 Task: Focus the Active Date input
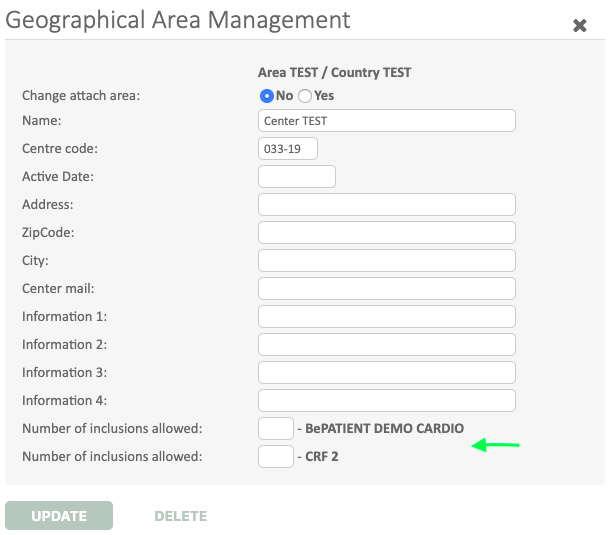(296, 177)
